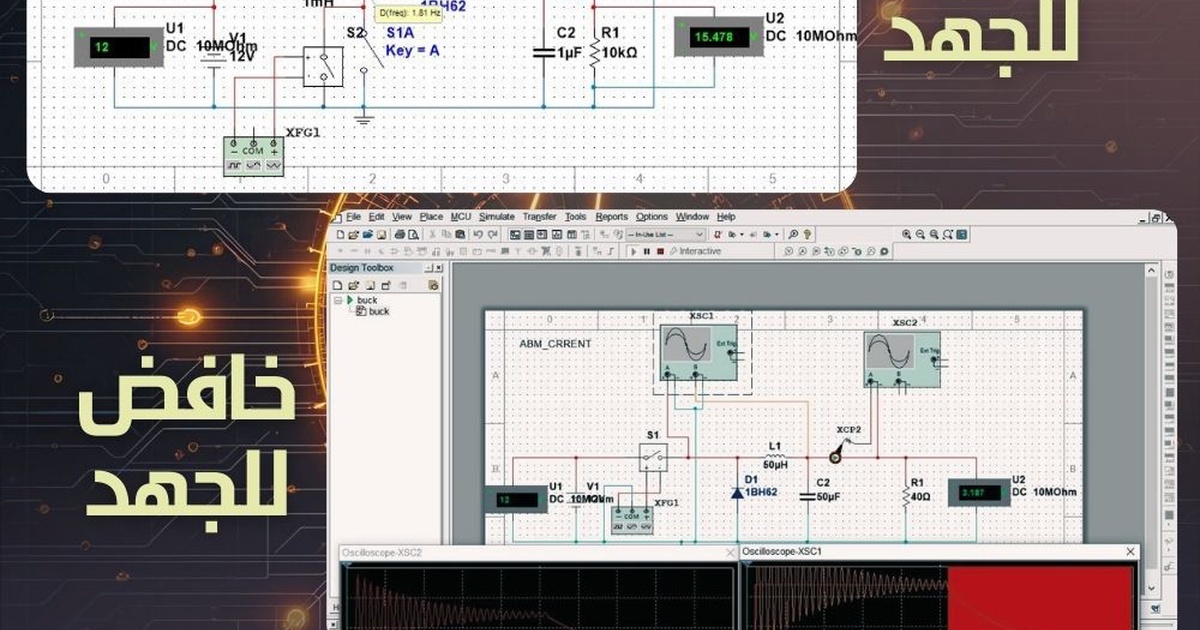Open the Place menu
The image size is (1200, 630).
(x=431, y=217)
